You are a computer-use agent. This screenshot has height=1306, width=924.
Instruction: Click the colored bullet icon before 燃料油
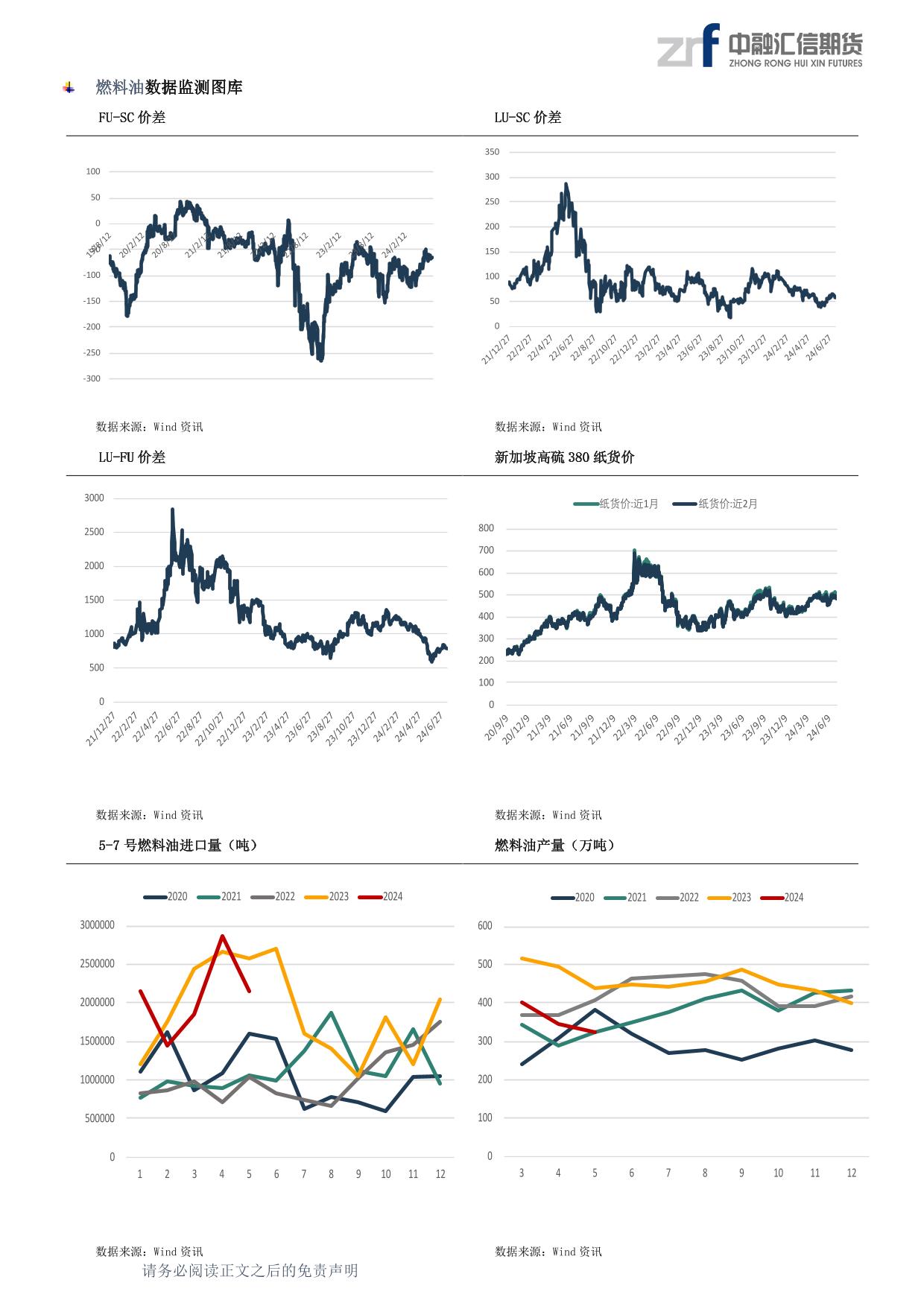coord(69,88)
